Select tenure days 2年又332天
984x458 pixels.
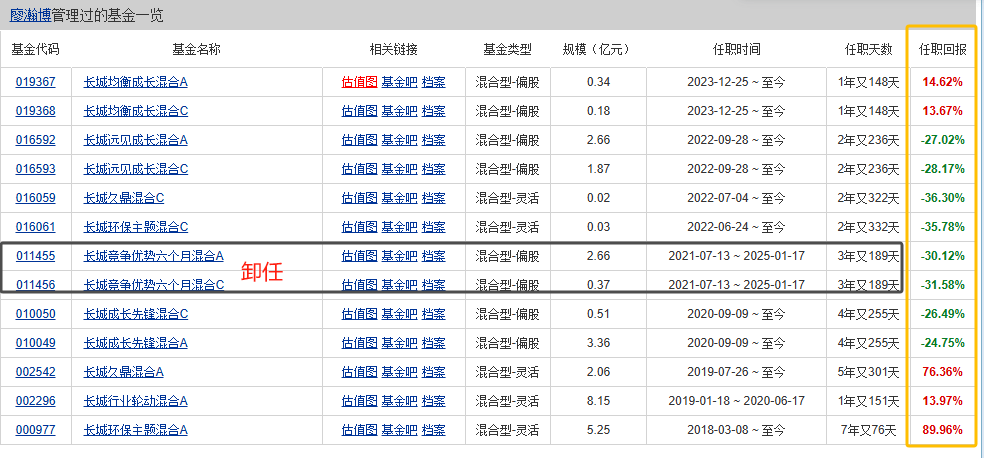click(869, 226)
